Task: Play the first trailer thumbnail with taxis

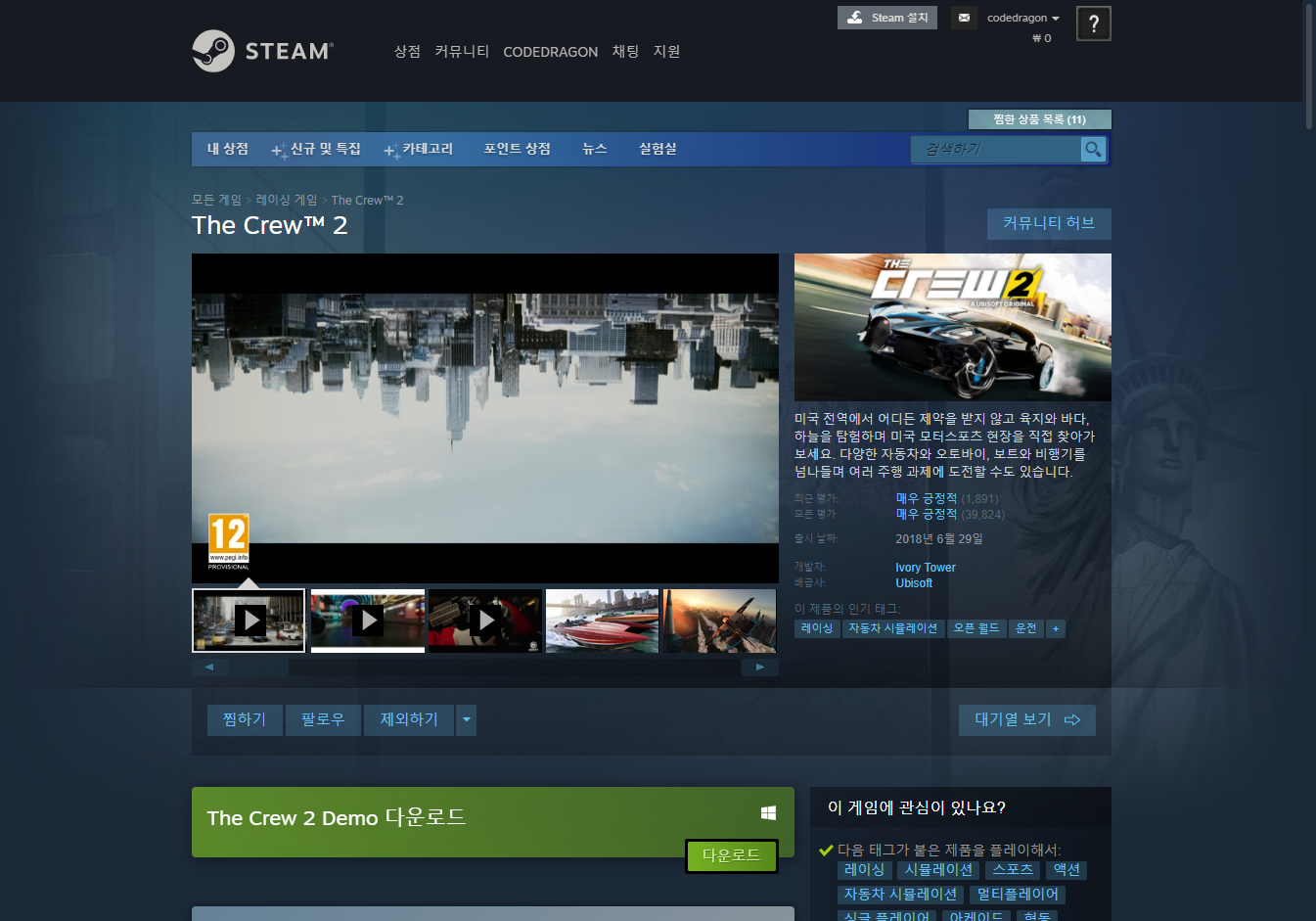Action: coord(250,621)
